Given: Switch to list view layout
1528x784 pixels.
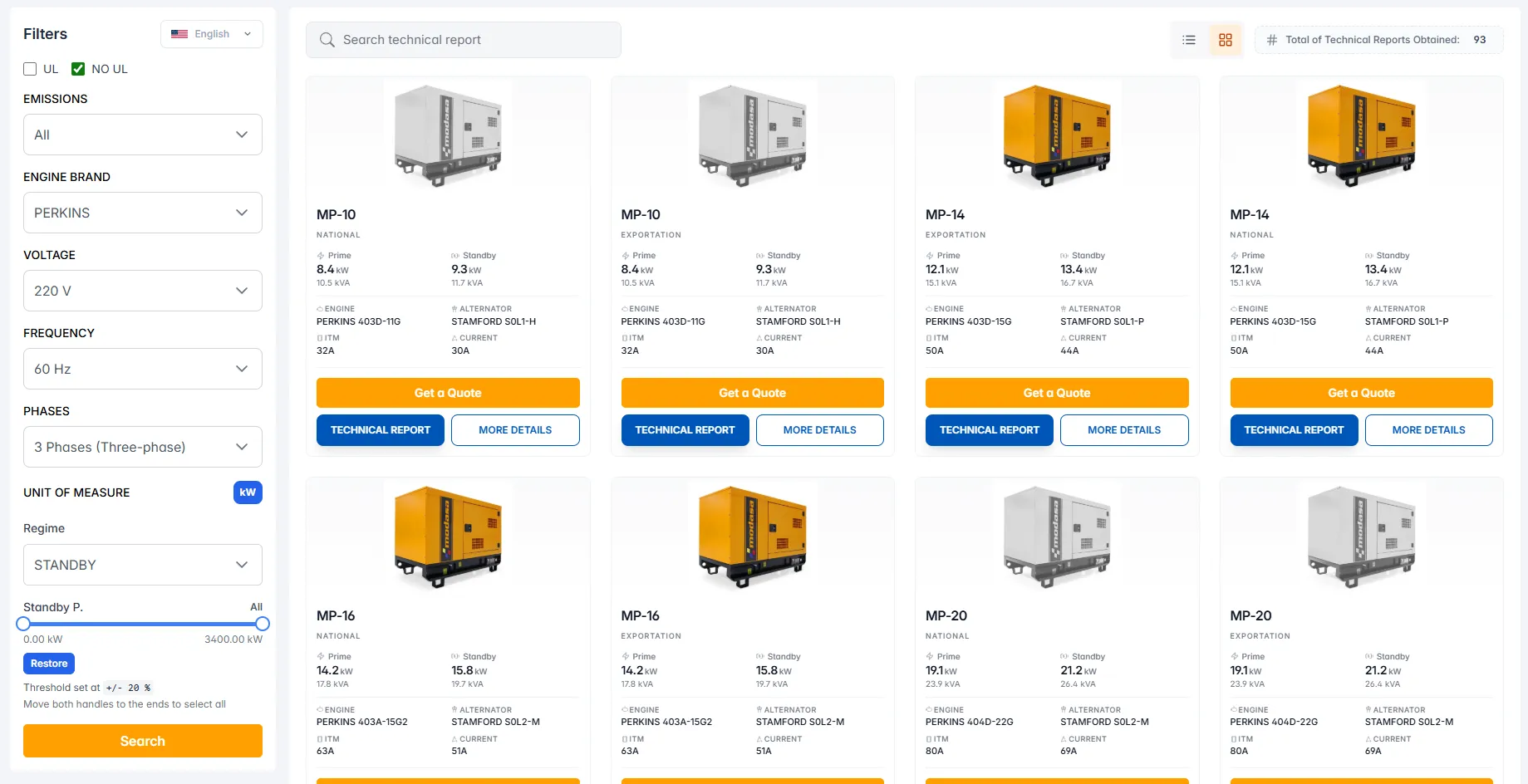Looking at the screenshot, I should click(x=1189, y=40).
